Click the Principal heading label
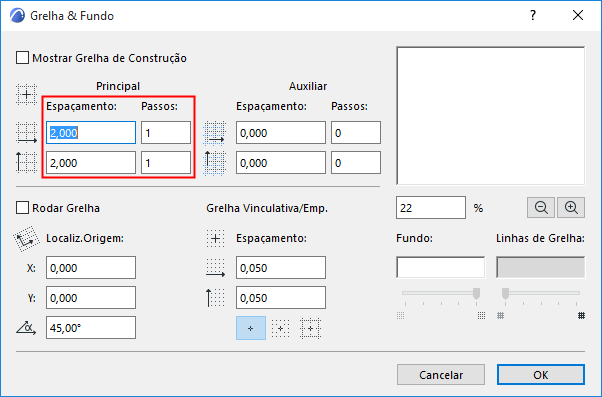 (x=118, y=86)
